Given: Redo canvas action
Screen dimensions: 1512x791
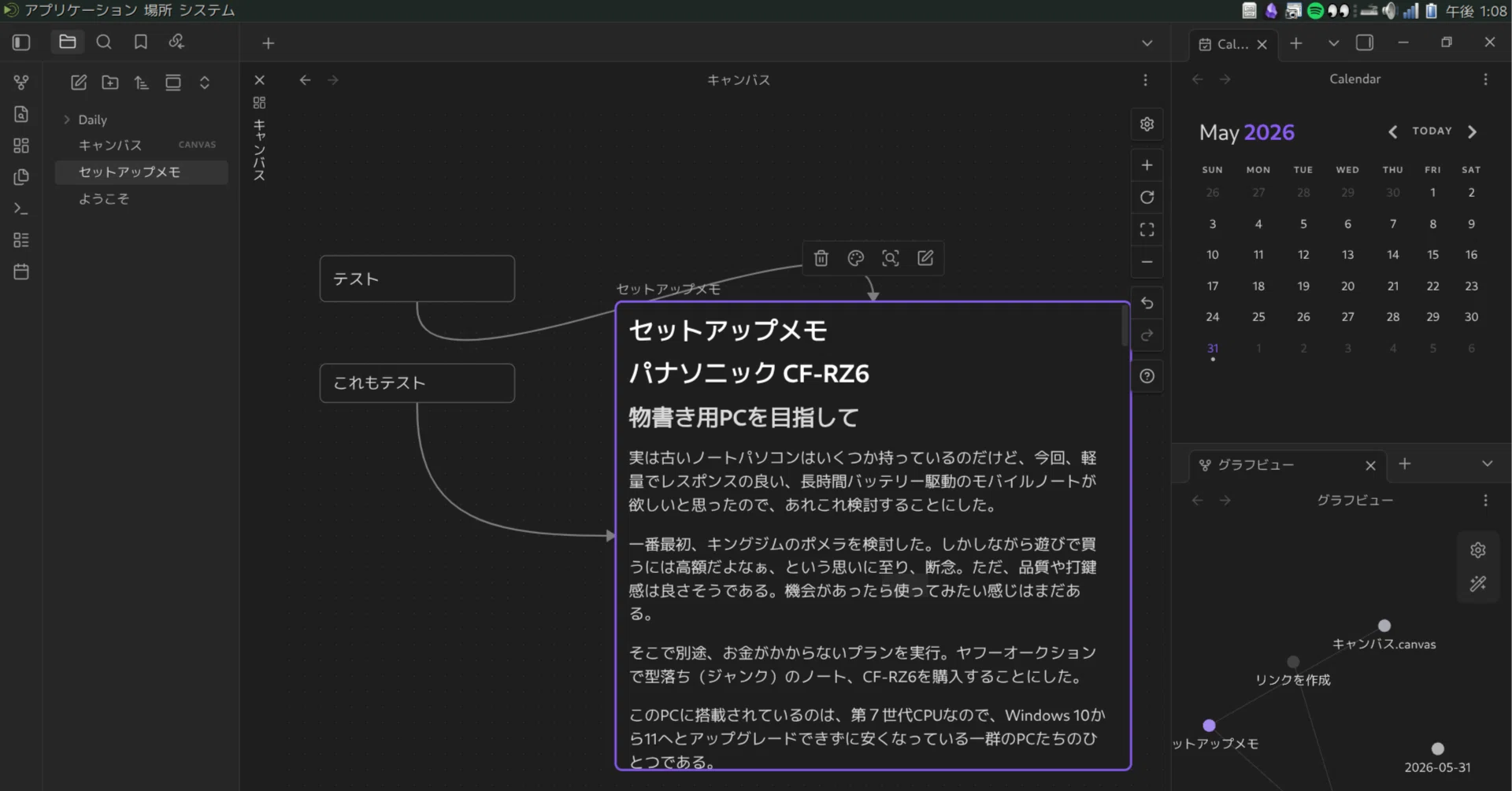Looking at the screenshot, I should coord(1147,335).
